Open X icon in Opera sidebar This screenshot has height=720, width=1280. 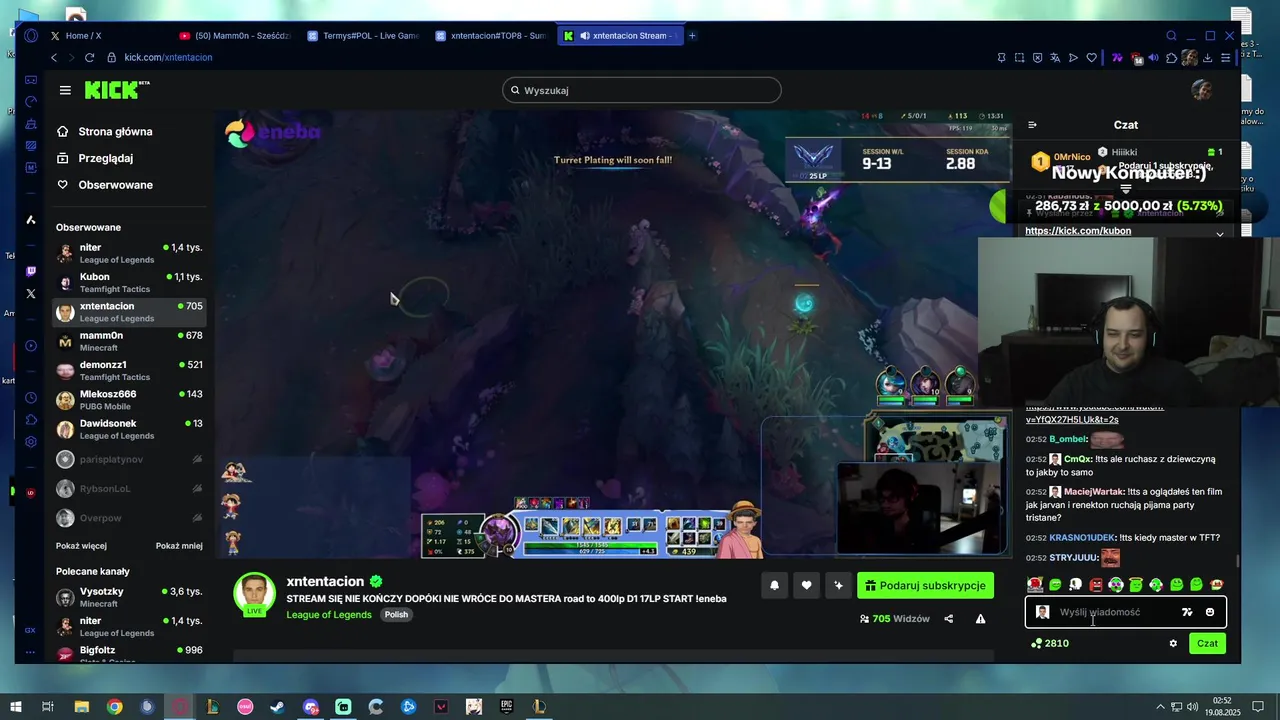[31, 294]
